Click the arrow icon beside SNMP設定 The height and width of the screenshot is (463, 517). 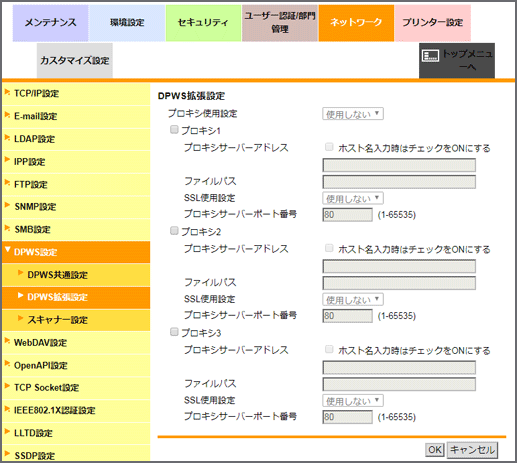pos(7,205)
